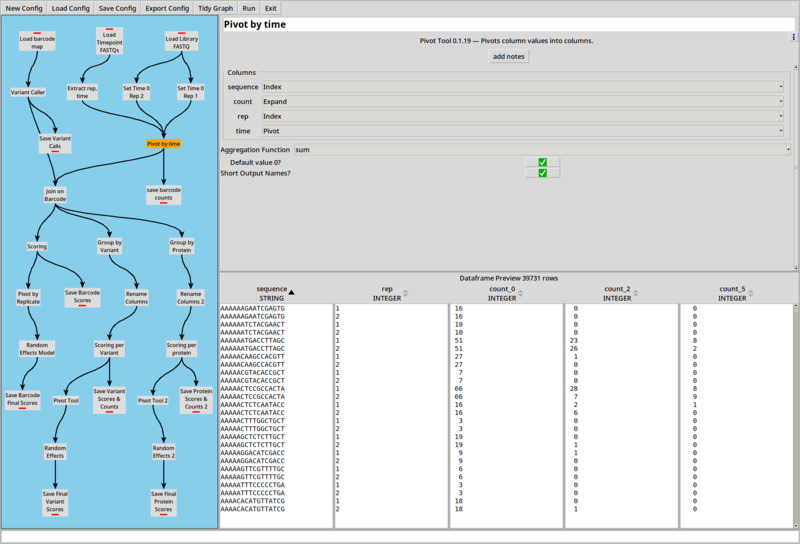Select the Save Barcode Scores node
The image size is (800, 544).
[82, 297]
